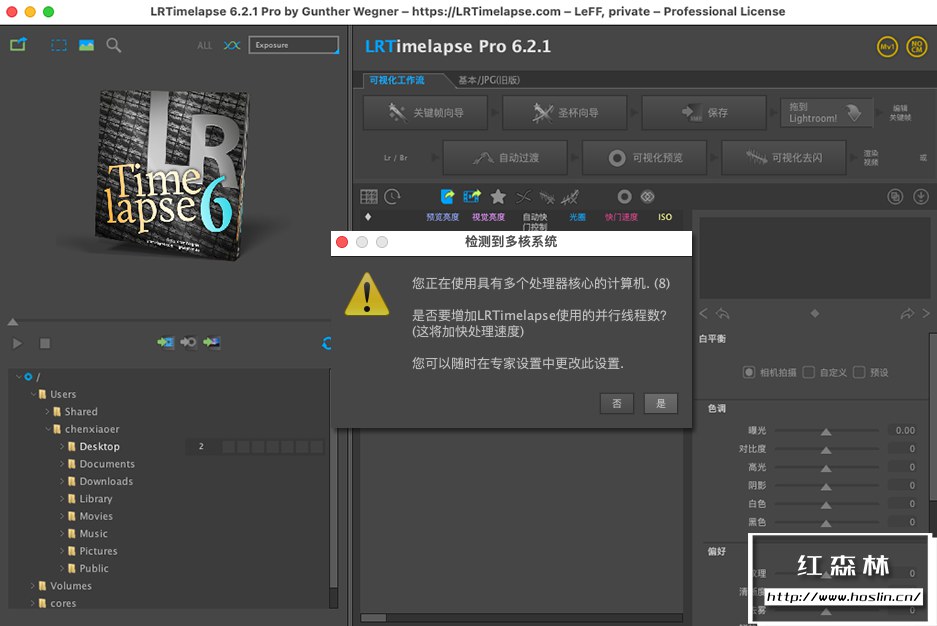Click 是 to confirm multi-core dialog

[661, 403]
